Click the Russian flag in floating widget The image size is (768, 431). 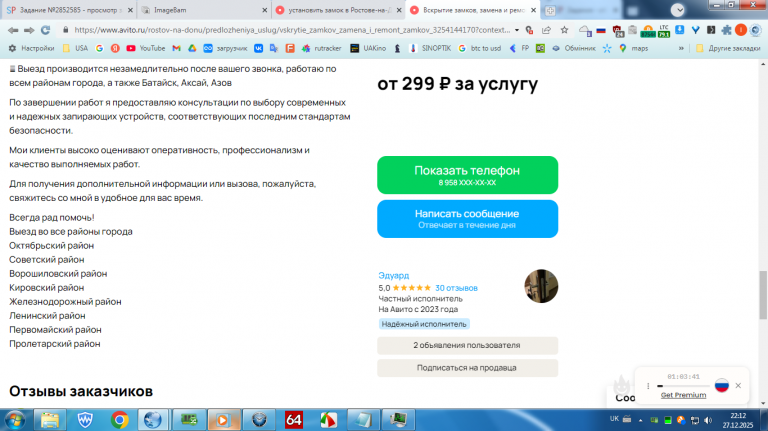click(x=721, y=385)
